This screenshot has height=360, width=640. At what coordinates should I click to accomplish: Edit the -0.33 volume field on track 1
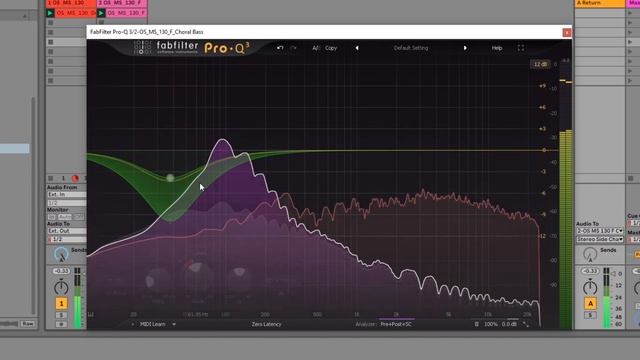click(61, 271)
